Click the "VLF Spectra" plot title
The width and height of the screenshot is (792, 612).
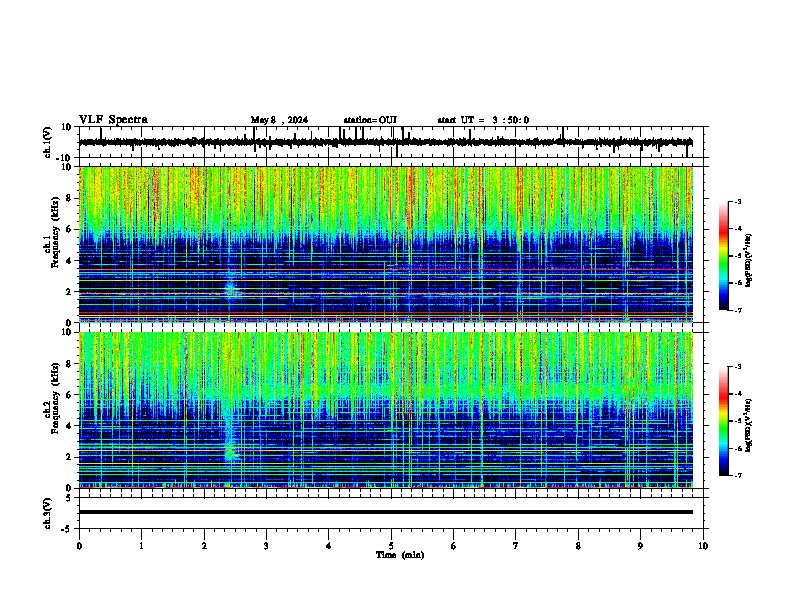pos(113,120)
